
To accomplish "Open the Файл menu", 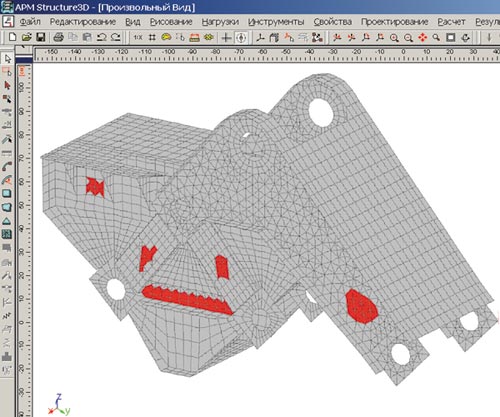I will (x=30, y=22).
